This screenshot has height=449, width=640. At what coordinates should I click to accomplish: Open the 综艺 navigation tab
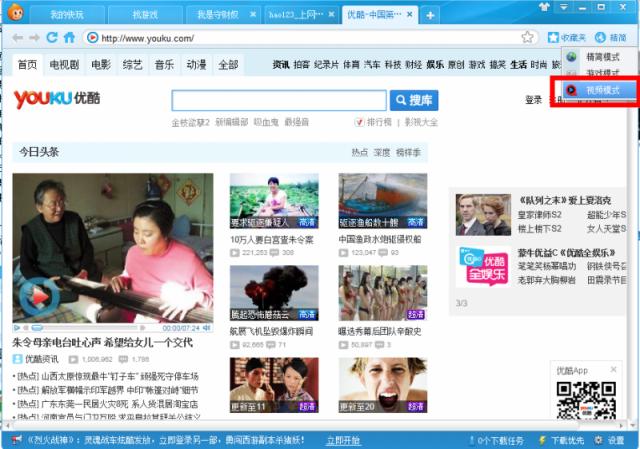(x=133, y=64)
